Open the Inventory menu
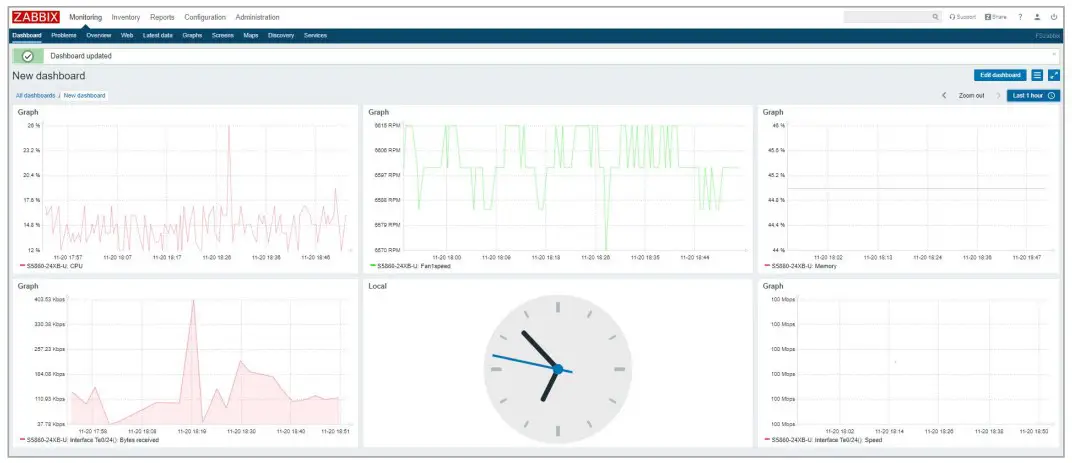This screenshot has height=463, width=1072. coord(126,17)
